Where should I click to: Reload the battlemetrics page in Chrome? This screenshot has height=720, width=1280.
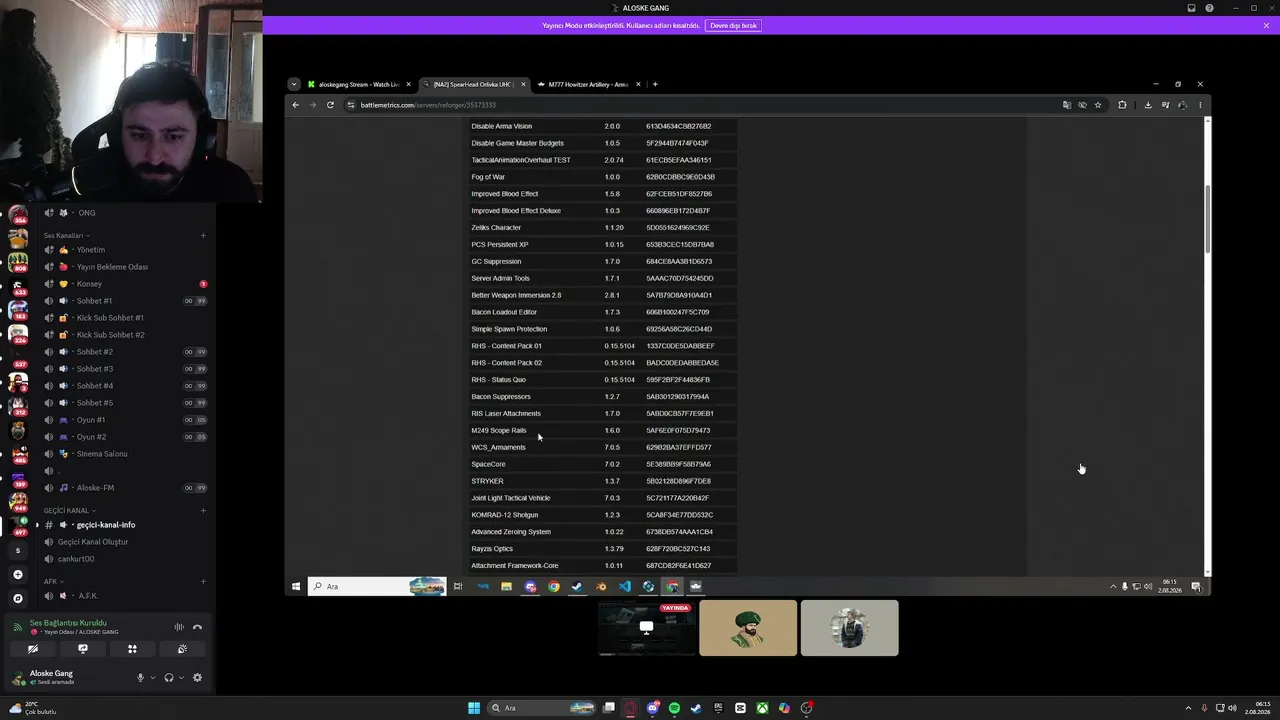pos(330,105)
